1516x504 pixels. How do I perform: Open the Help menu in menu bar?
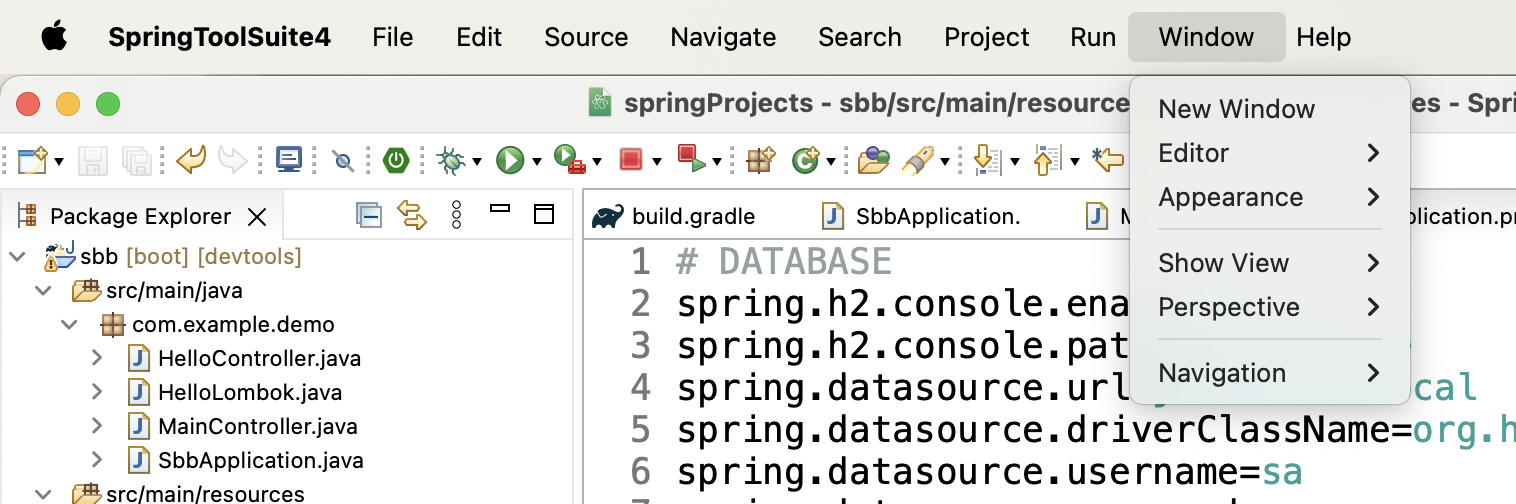point(1323,37)
